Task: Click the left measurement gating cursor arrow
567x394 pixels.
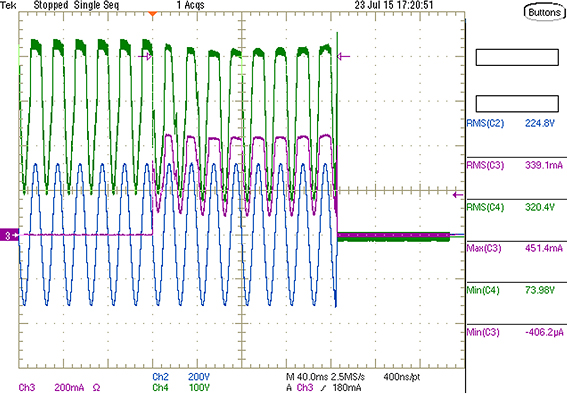Action: coord(145,56)
